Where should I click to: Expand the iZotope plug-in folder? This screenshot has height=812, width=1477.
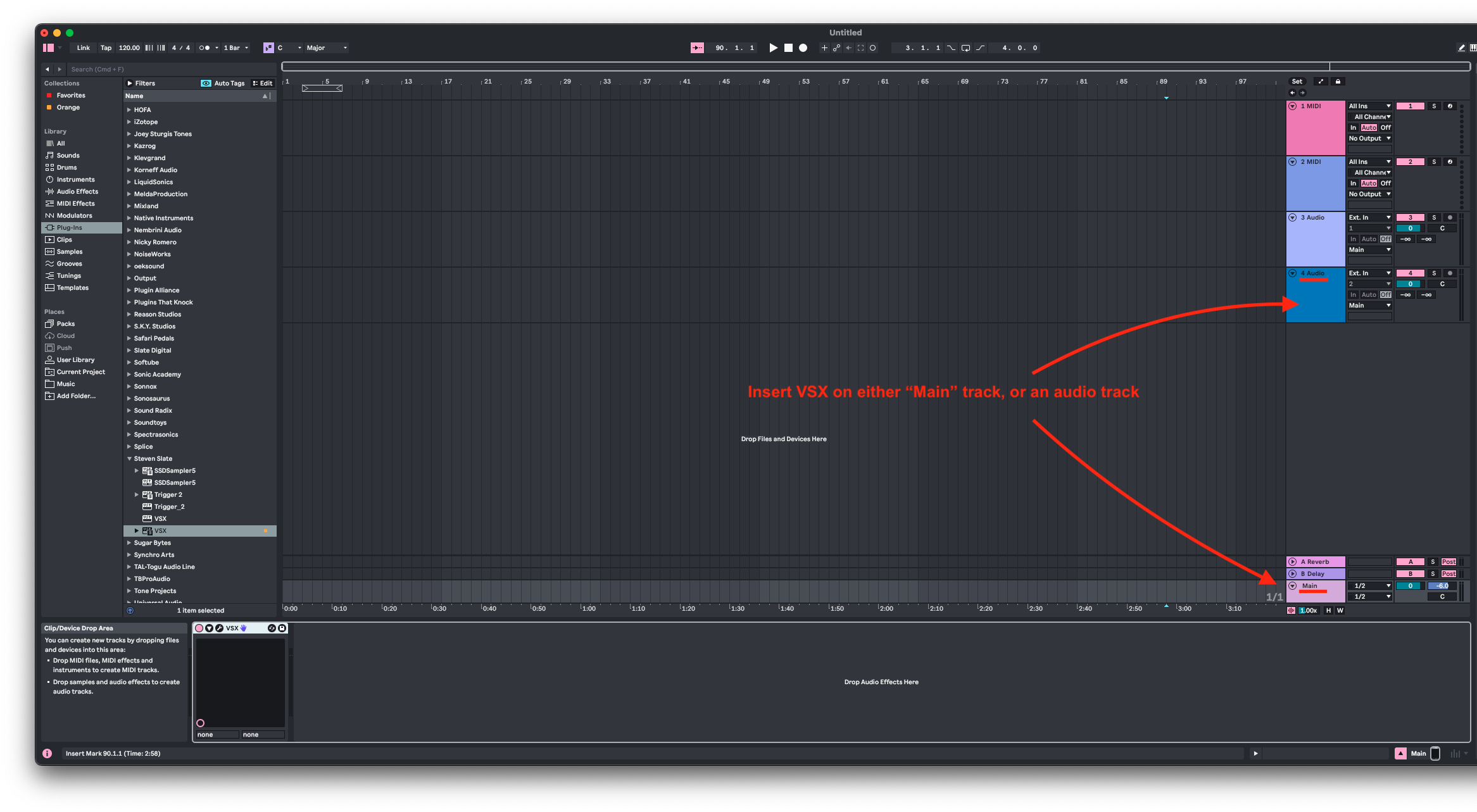(x=129, y=122)
